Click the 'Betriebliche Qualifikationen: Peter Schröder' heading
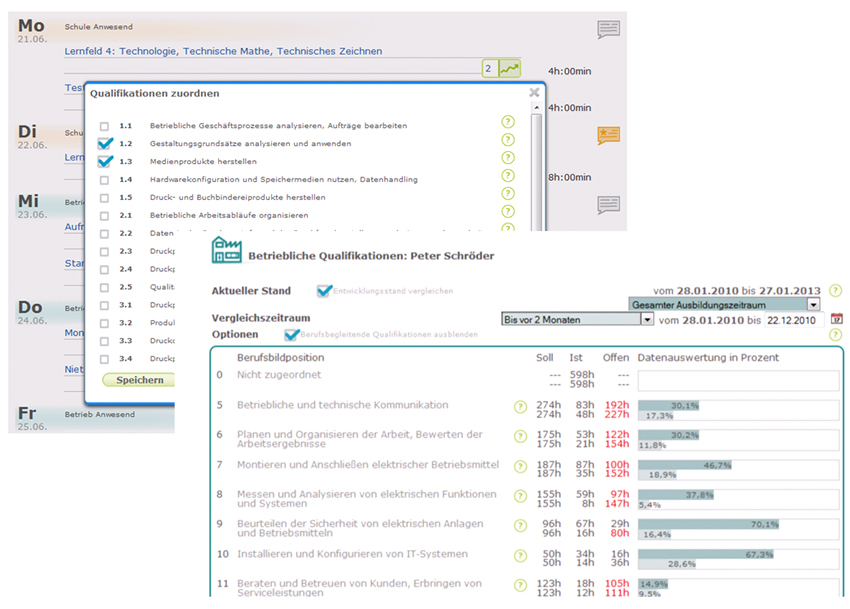The height and width of the screenshot is (609, 850). coord(371,256)
